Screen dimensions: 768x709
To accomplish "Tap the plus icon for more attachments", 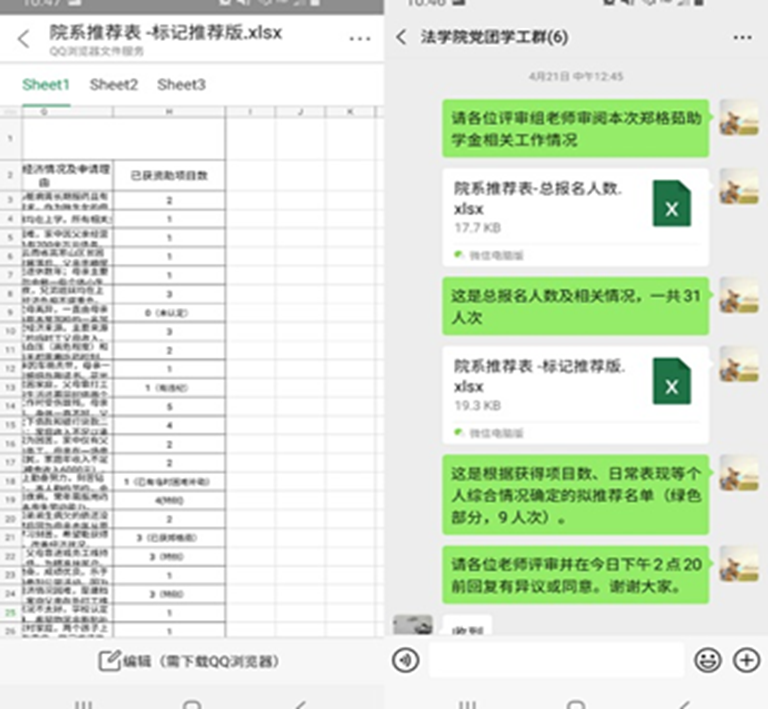I will 746,660.
